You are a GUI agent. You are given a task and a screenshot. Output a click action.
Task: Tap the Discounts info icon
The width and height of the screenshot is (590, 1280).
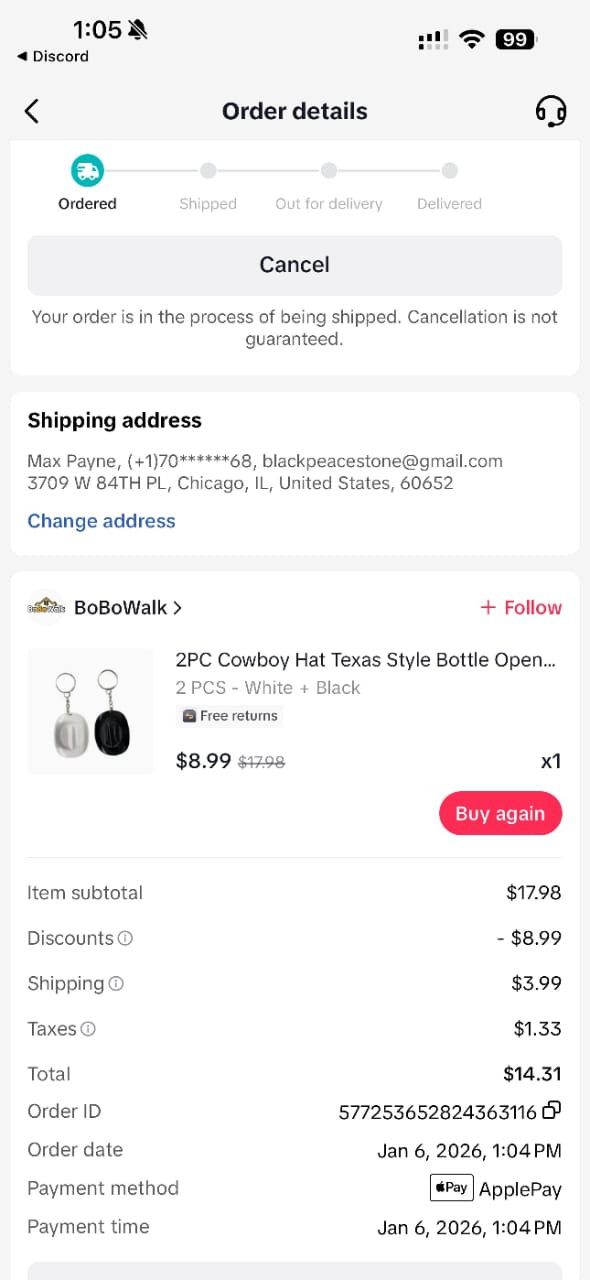coord(125,938)
